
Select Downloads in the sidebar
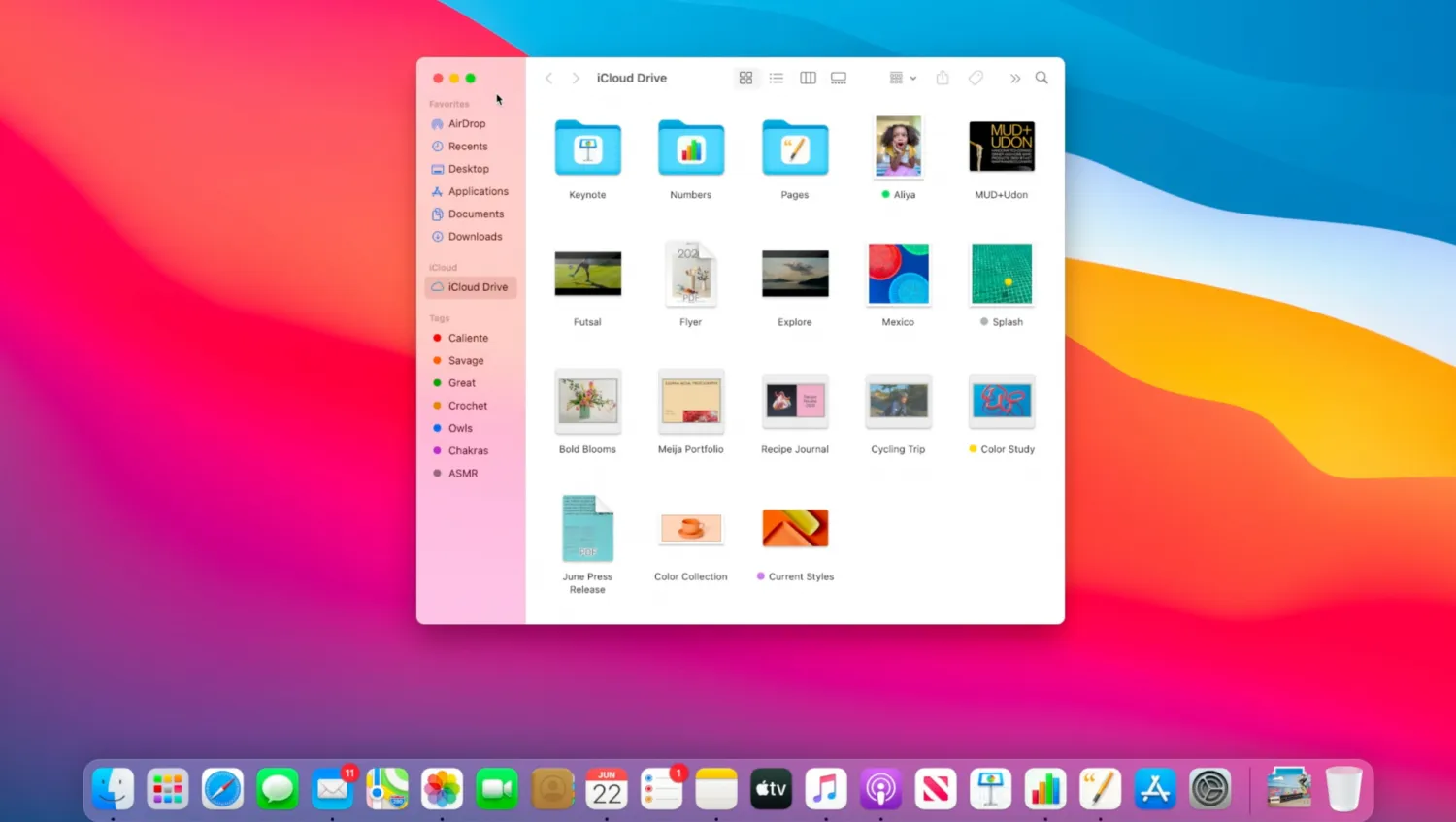[x=475, y=237]
